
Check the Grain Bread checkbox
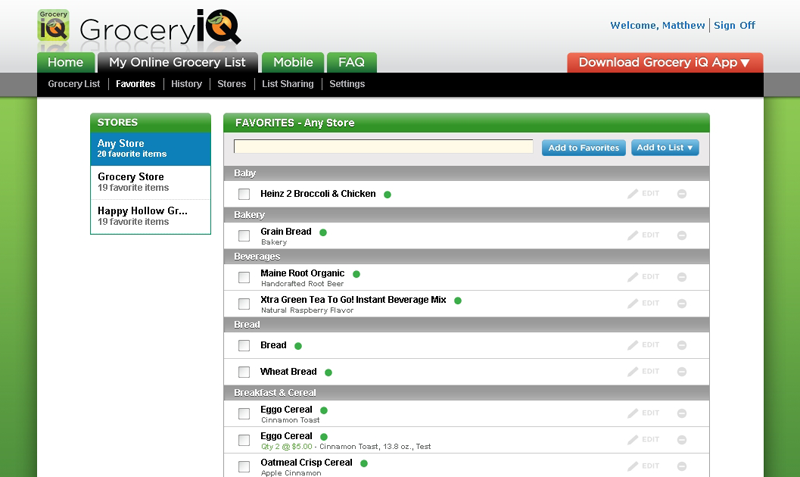(244, 236)
